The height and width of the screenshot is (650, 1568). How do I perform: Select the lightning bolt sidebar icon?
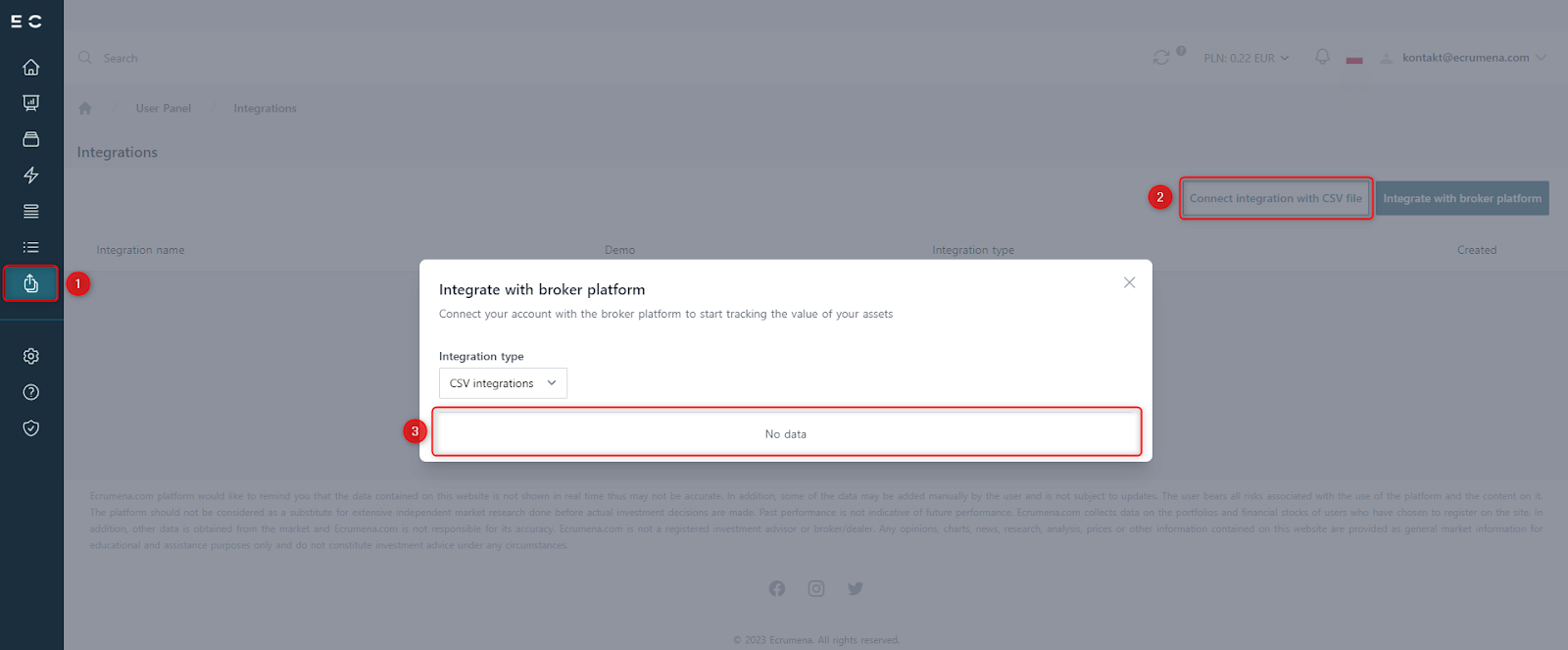31,175
